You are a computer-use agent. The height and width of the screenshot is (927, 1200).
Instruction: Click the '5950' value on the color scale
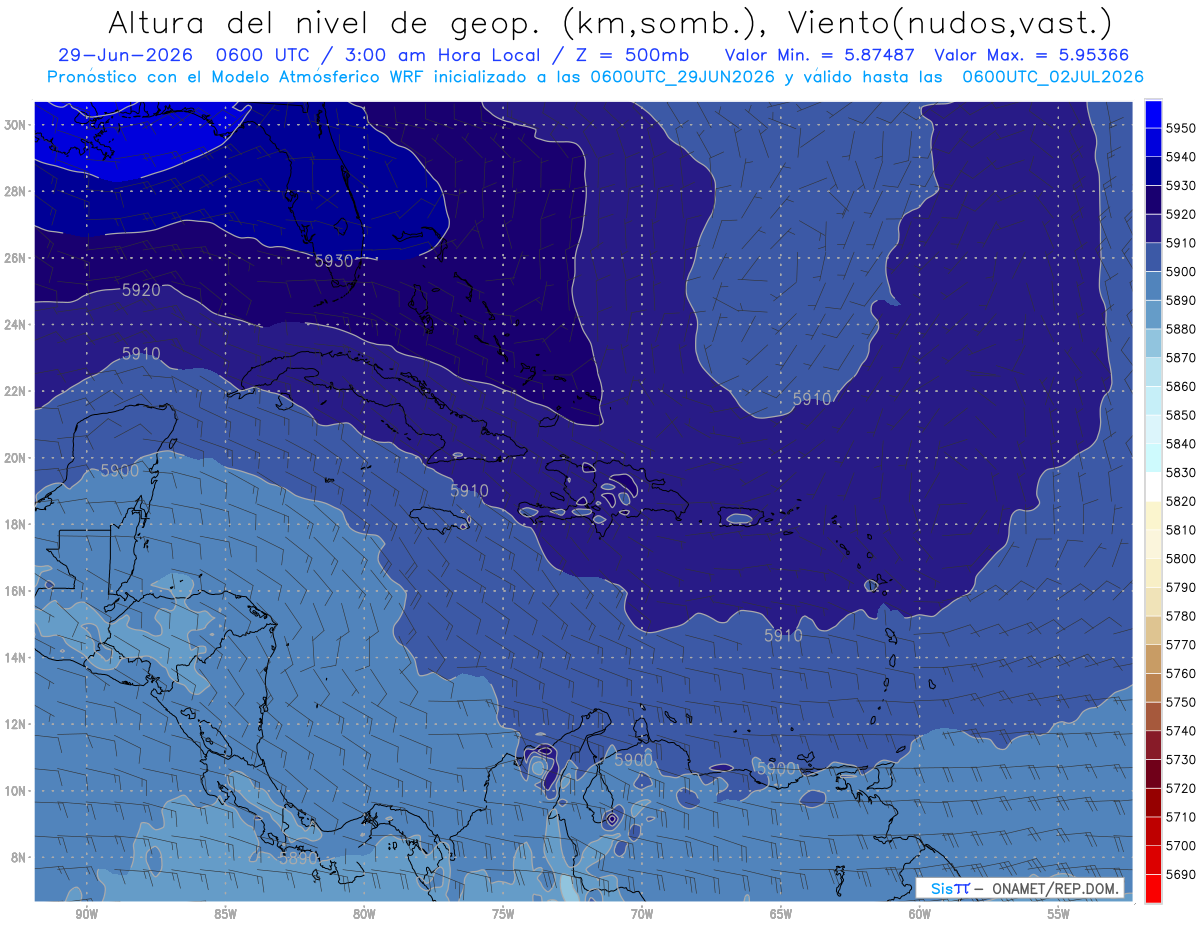coord(1181,127)
